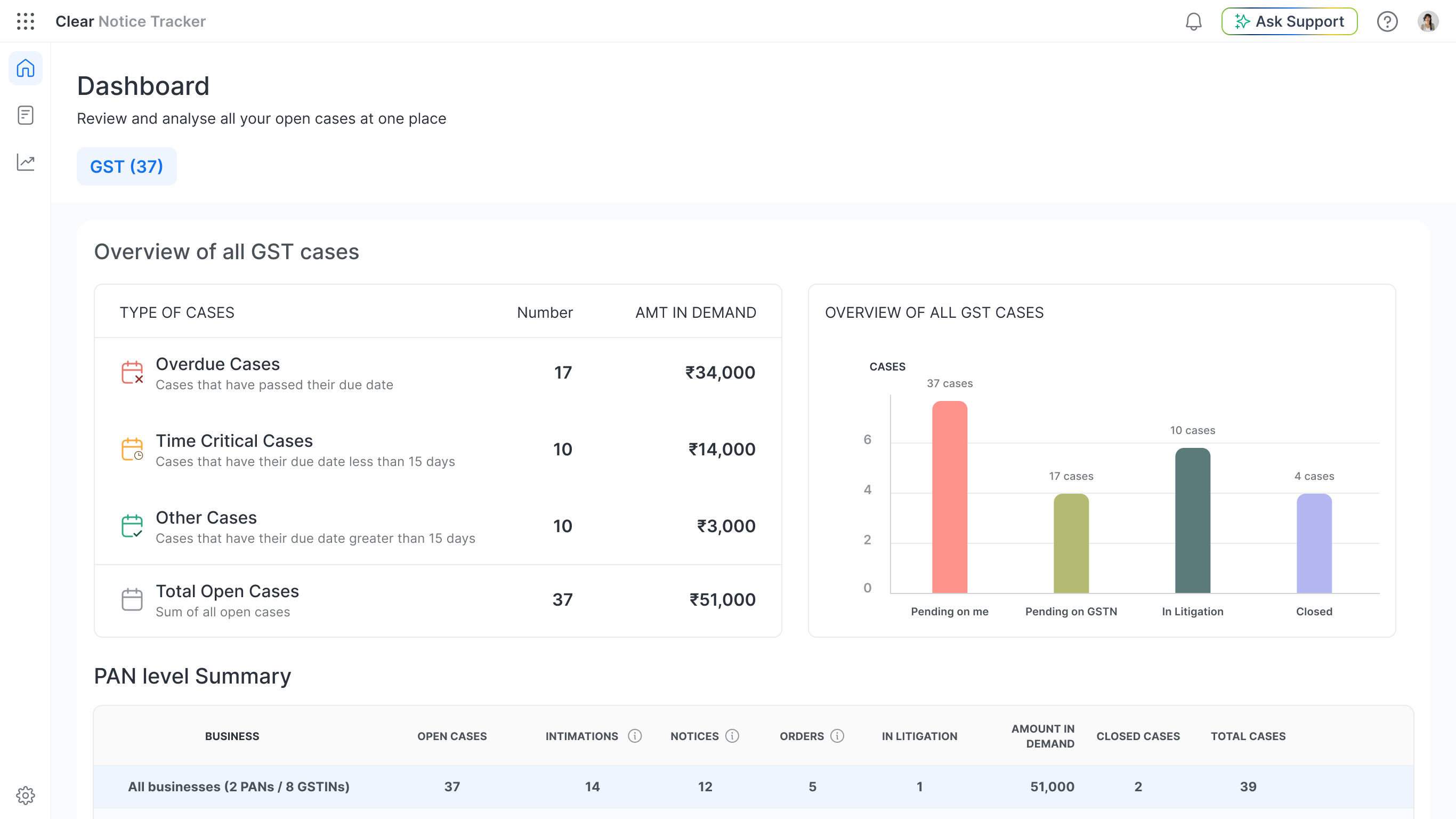This screenshot has width=1456, height=819.
Task: Click the Pending on me red bar
Action: (950, 497)
